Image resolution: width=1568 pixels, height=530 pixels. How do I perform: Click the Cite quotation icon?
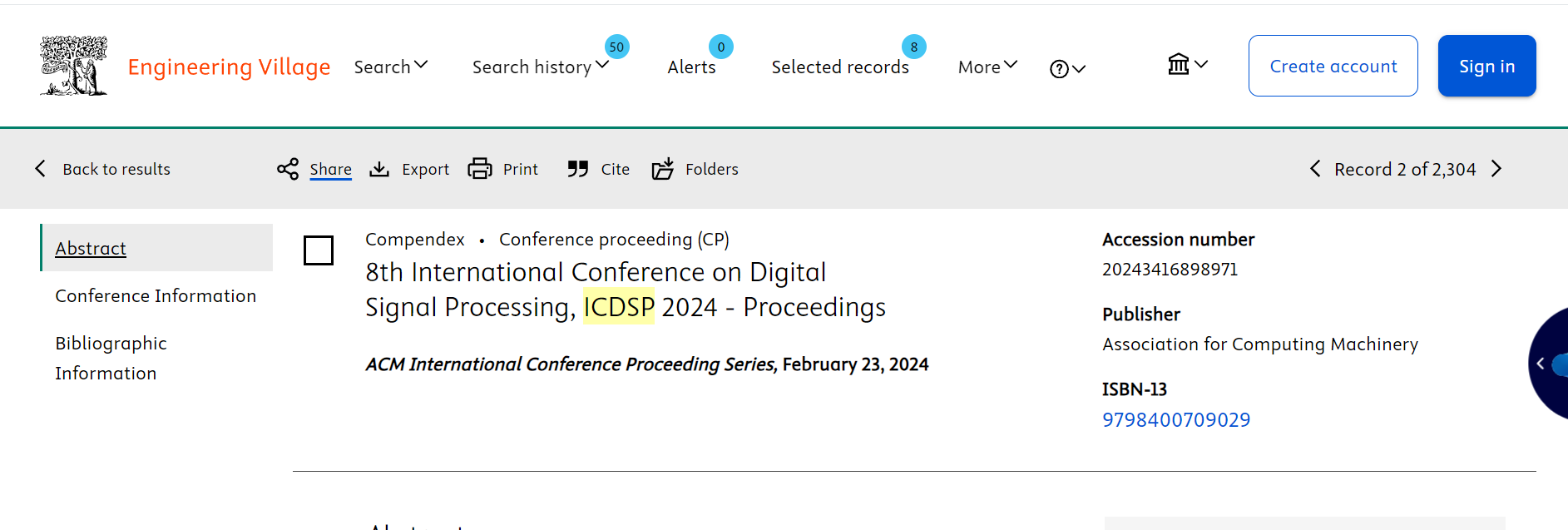coord(578,169)
